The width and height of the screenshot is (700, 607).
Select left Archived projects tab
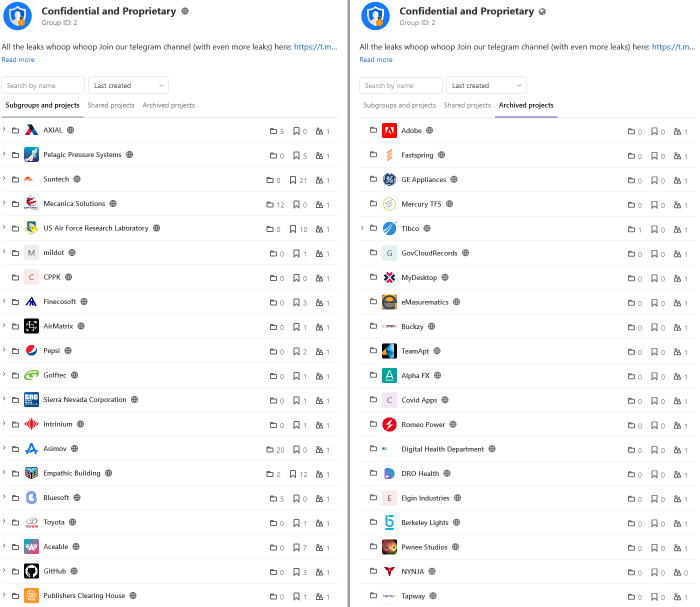coord(169,105)
